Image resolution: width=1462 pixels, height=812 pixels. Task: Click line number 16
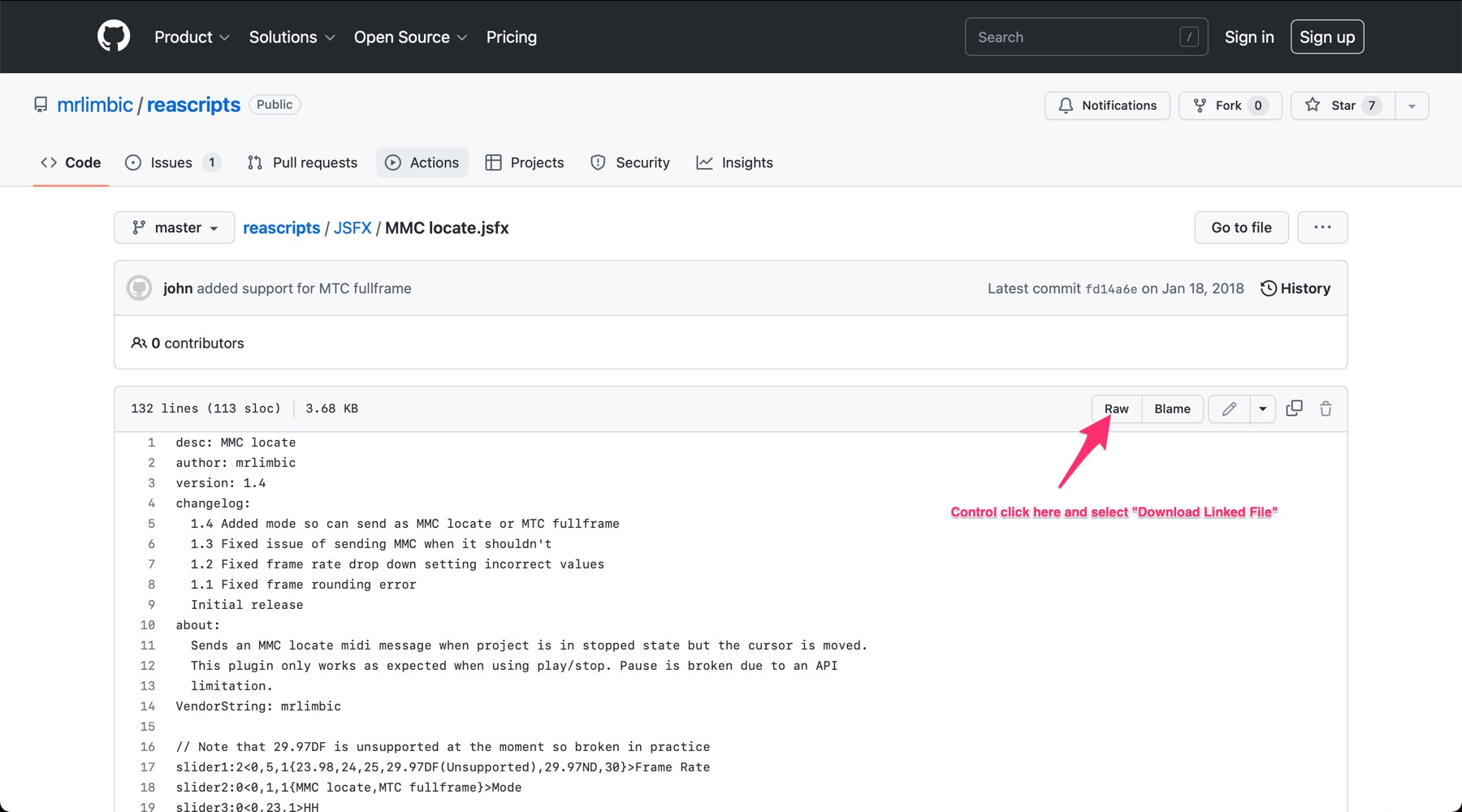pos(147,747)
